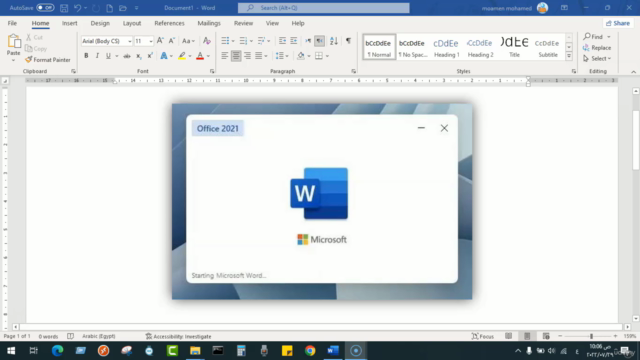Create new document from quick access toolbar
Screen dimensions: 640x360
point(109,8)
